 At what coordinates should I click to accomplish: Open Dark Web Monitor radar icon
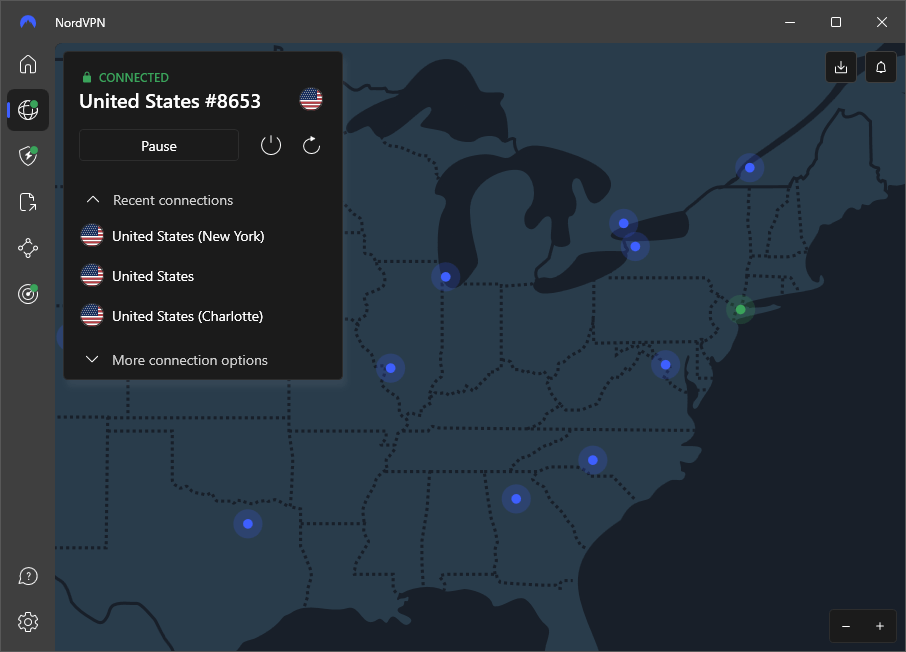point(28,294)
